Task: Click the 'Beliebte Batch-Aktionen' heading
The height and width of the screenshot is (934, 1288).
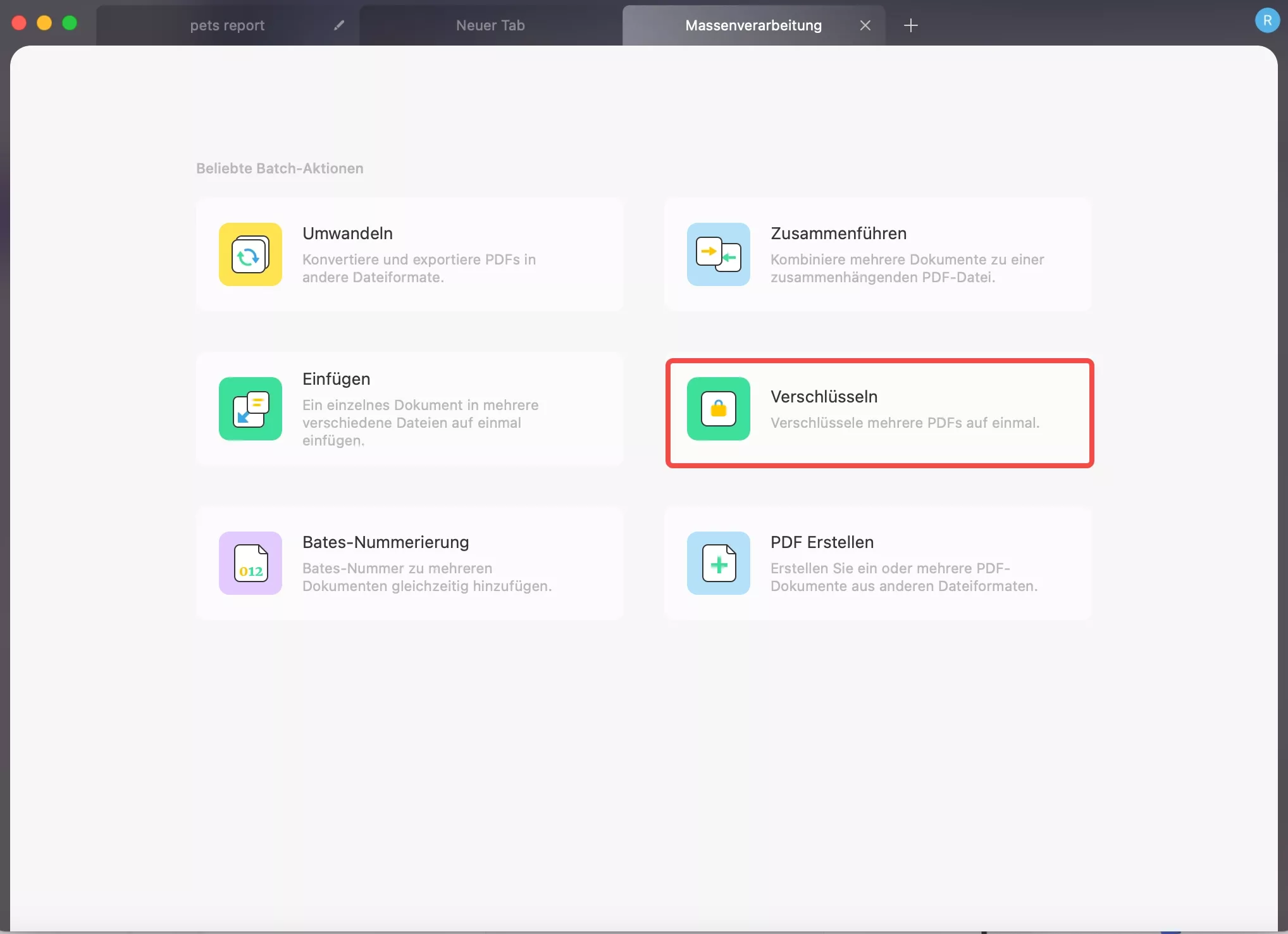Action: [280, 168]
